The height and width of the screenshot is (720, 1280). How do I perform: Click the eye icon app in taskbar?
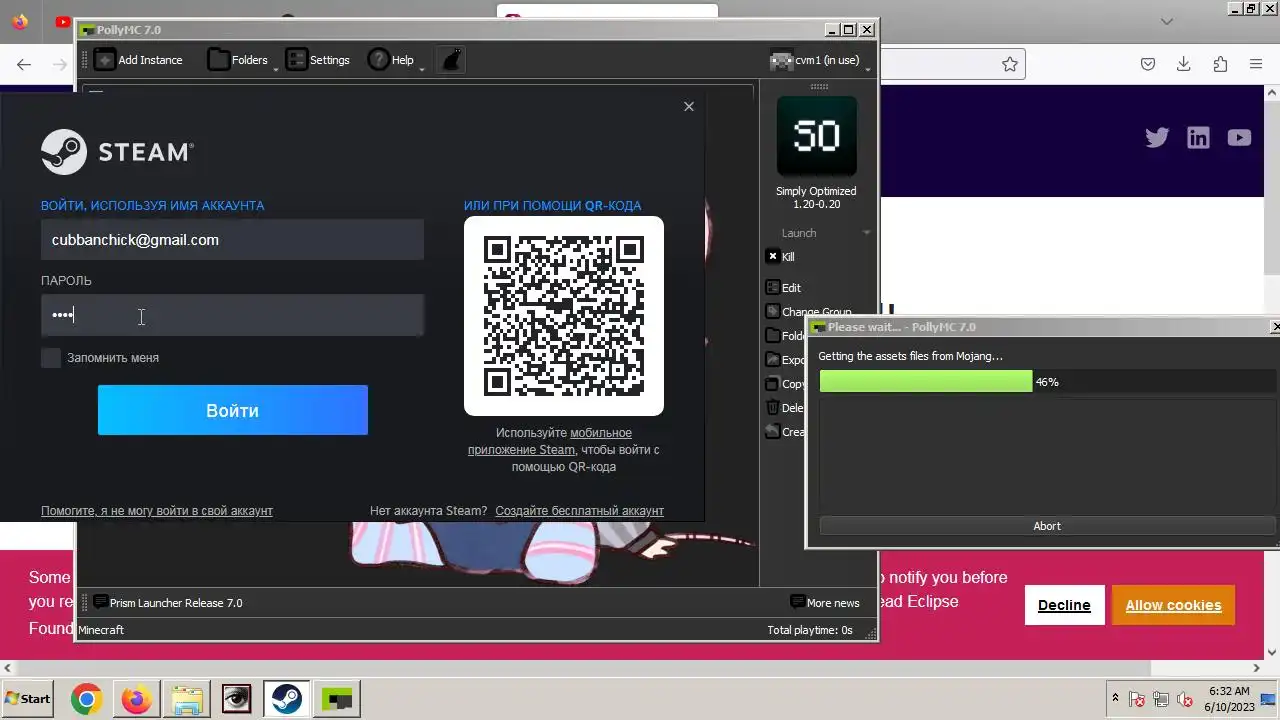pos(237,699)
